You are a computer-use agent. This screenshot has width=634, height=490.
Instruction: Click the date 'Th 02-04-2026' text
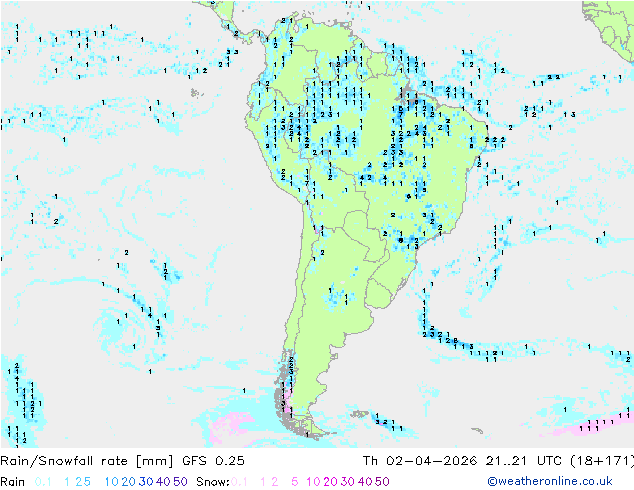point(420,460)
